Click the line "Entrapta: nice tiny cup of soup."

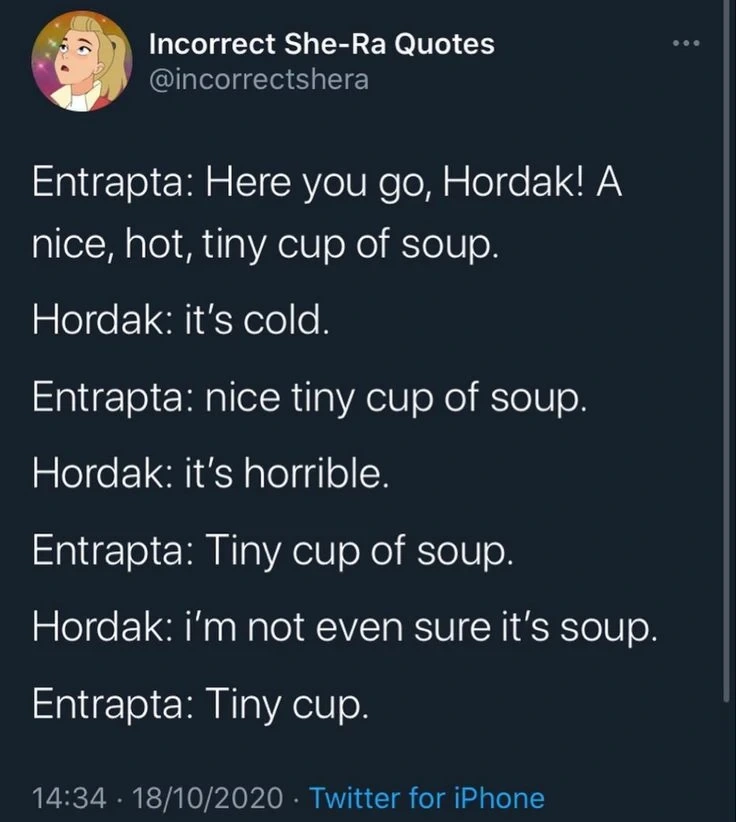(309, 398)
